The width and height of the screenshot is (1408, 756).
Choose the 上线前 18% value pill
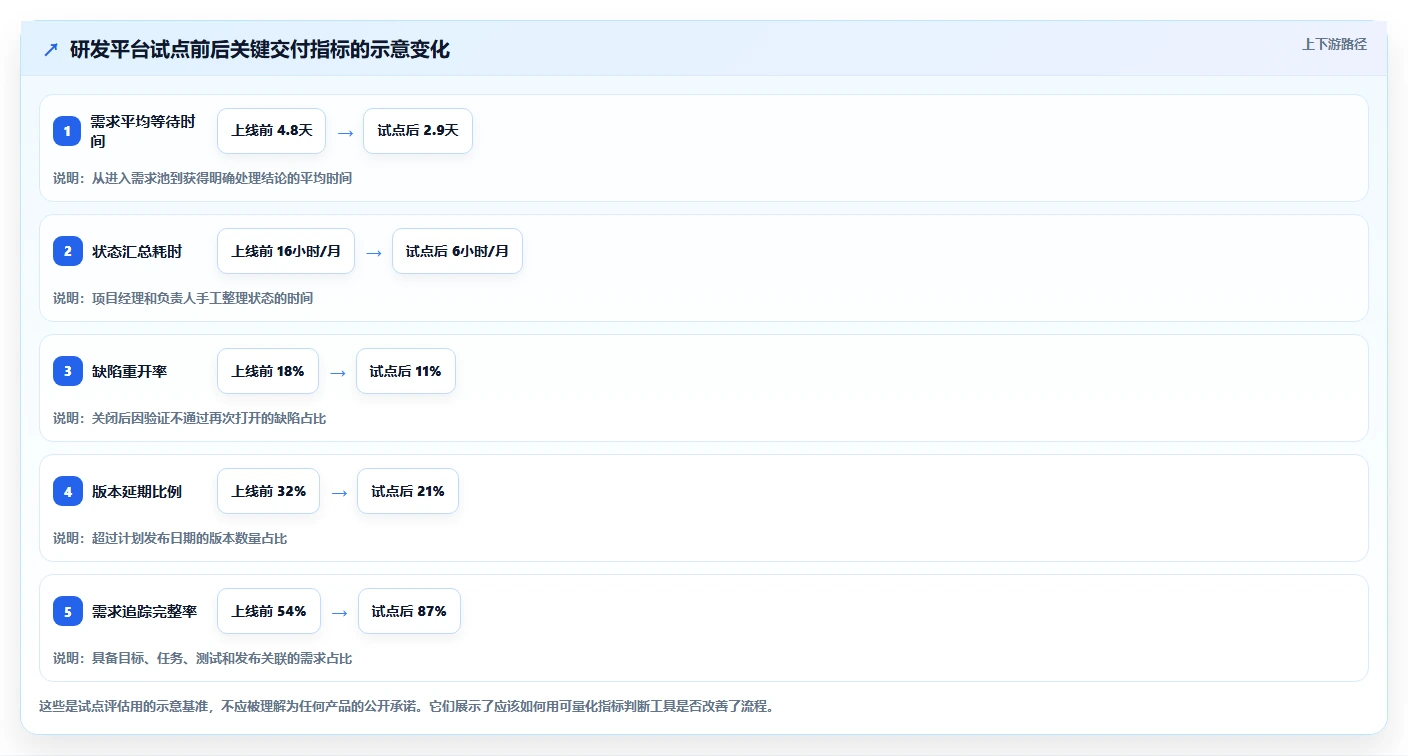point(268,371)
